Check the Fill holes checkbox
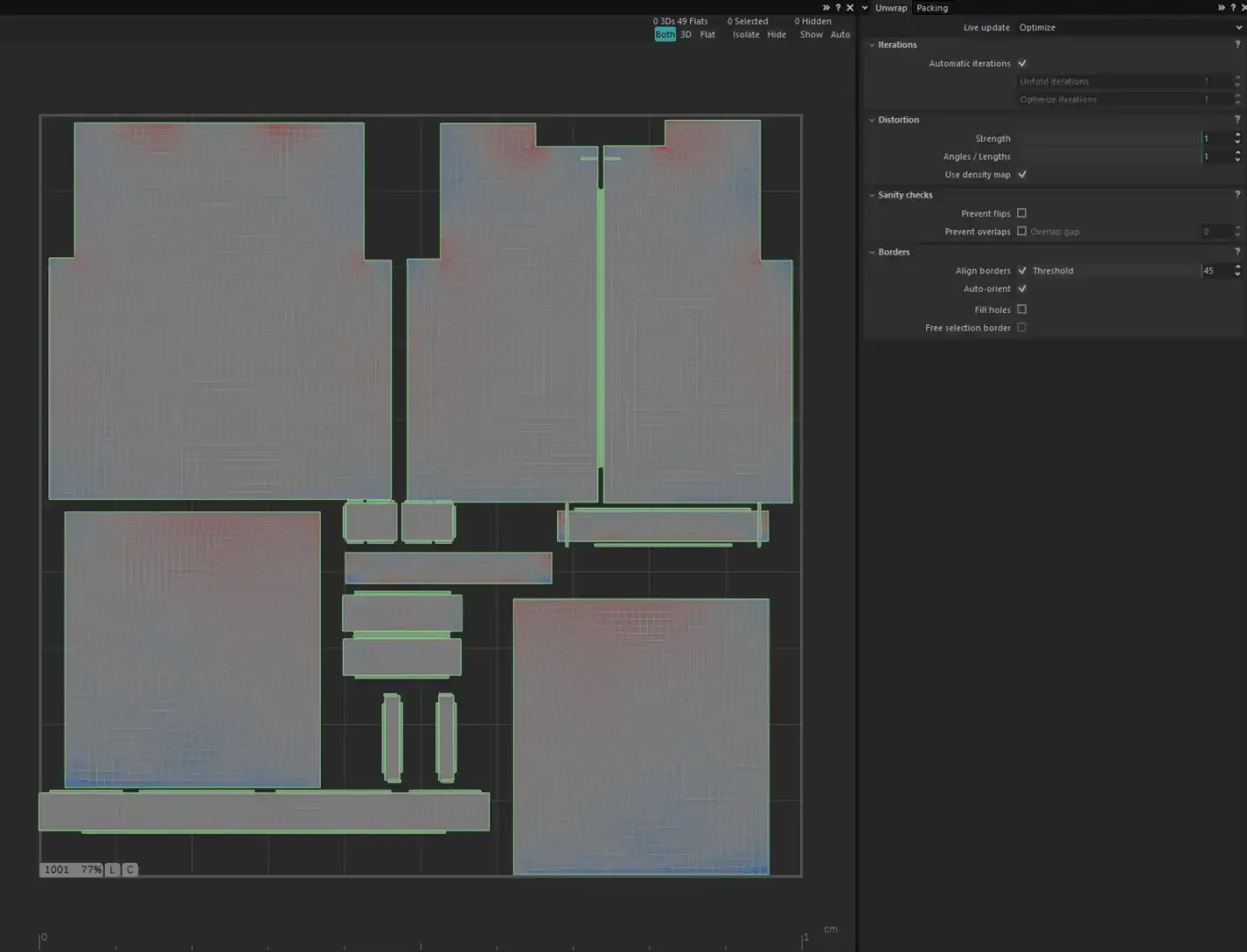Screen dimensions: 1247x952 [1022, 309]
